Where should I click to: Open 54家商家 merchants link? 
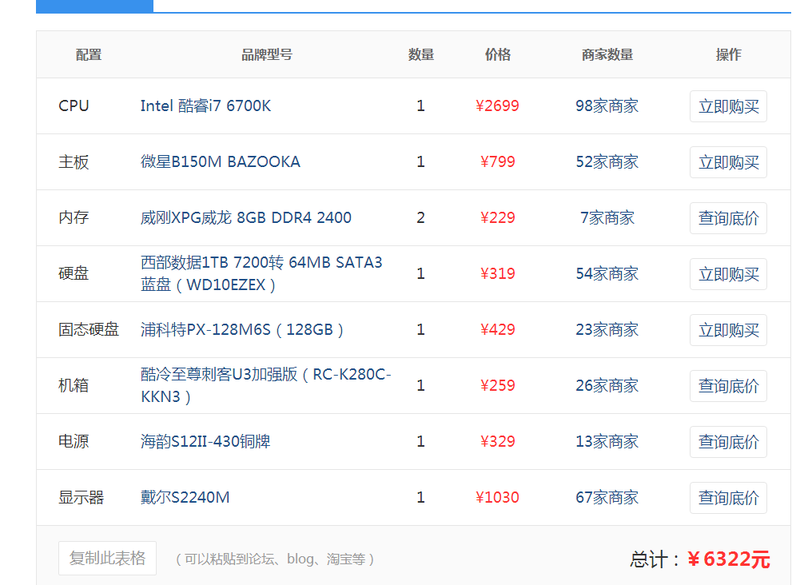(x=607, y=273)
